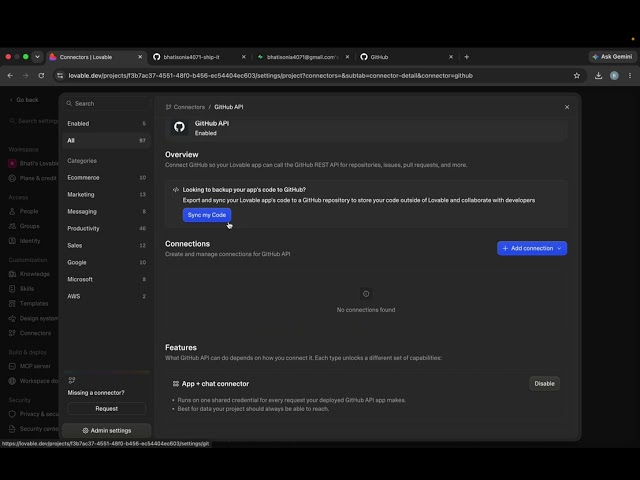640x480 pixels.
Task: Click the Go back link
Action: click(24, 100)
